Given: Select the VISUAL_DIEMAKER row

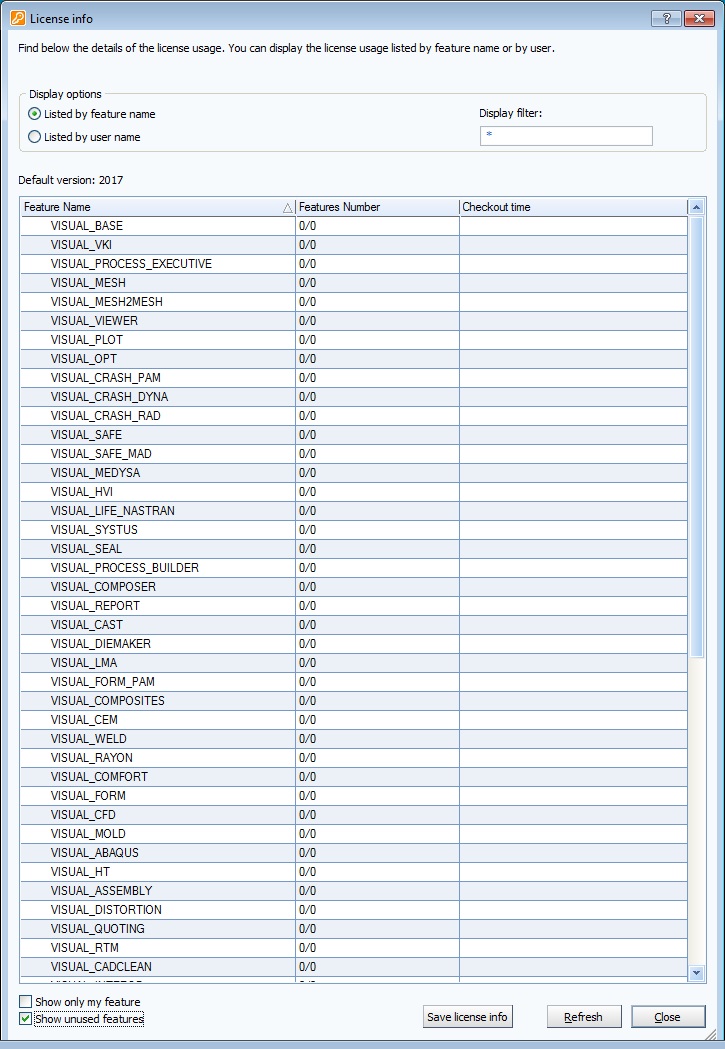Looking at the screenshot, I should click(x=354, y=644).
